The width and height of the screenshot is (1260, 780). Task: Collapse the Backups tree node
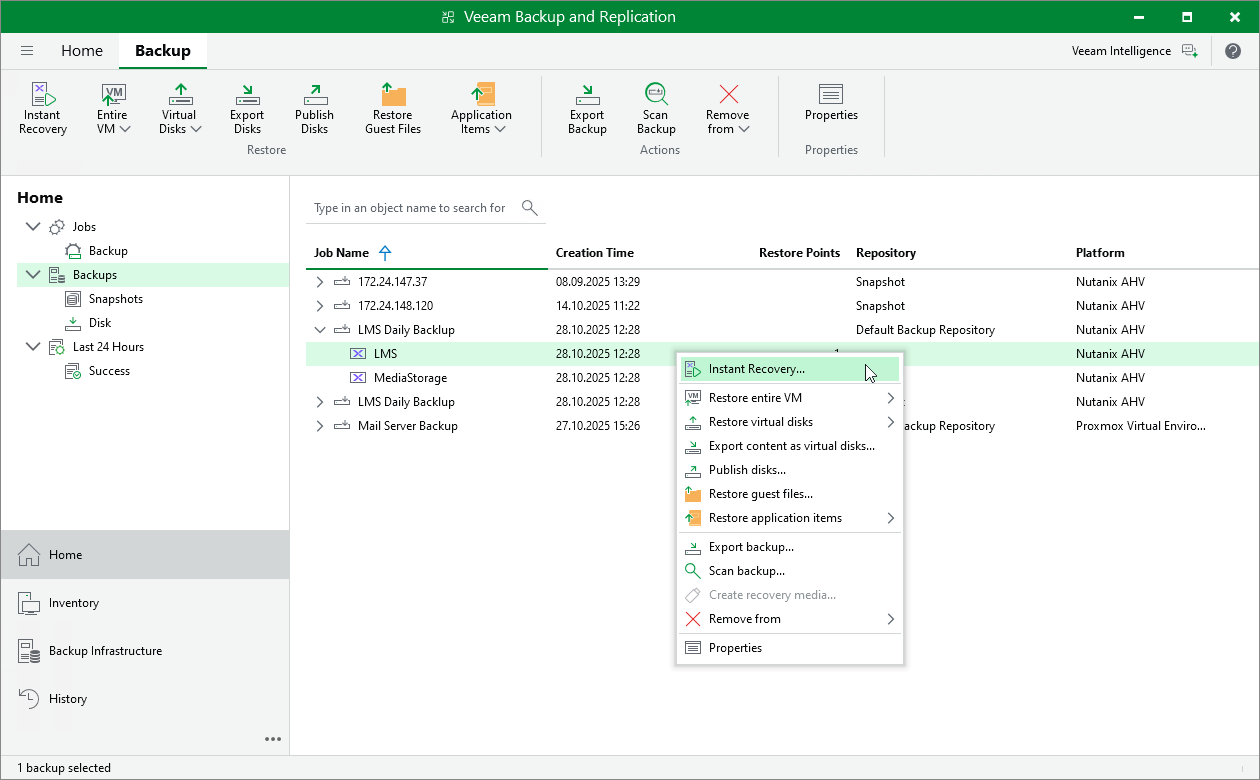(x=33, y=275)
